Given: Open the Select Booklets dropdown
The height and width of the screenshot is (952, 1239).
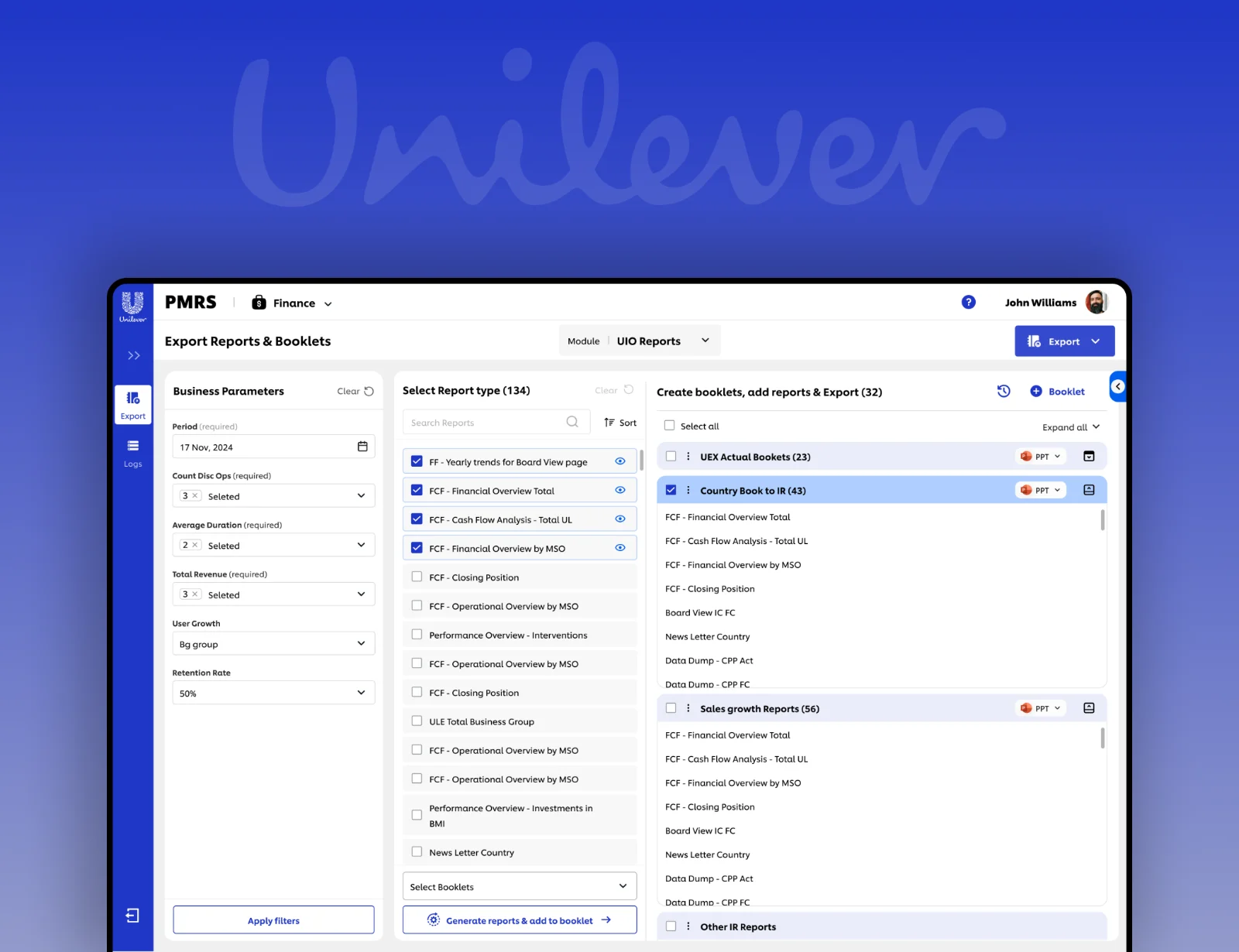Looking at the screenshot, I should click(x=520, y=886).
